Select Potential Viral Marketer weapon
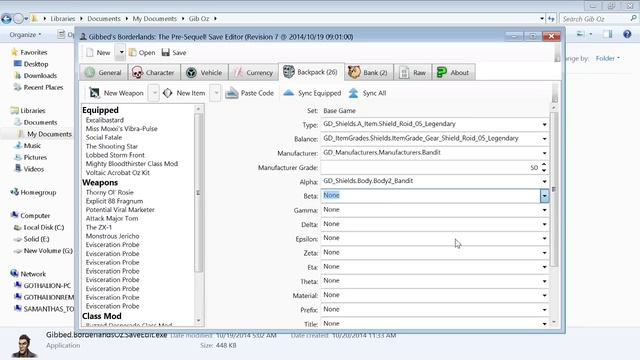This screenshot has height=360, width=640. click(x=120, y=210)
